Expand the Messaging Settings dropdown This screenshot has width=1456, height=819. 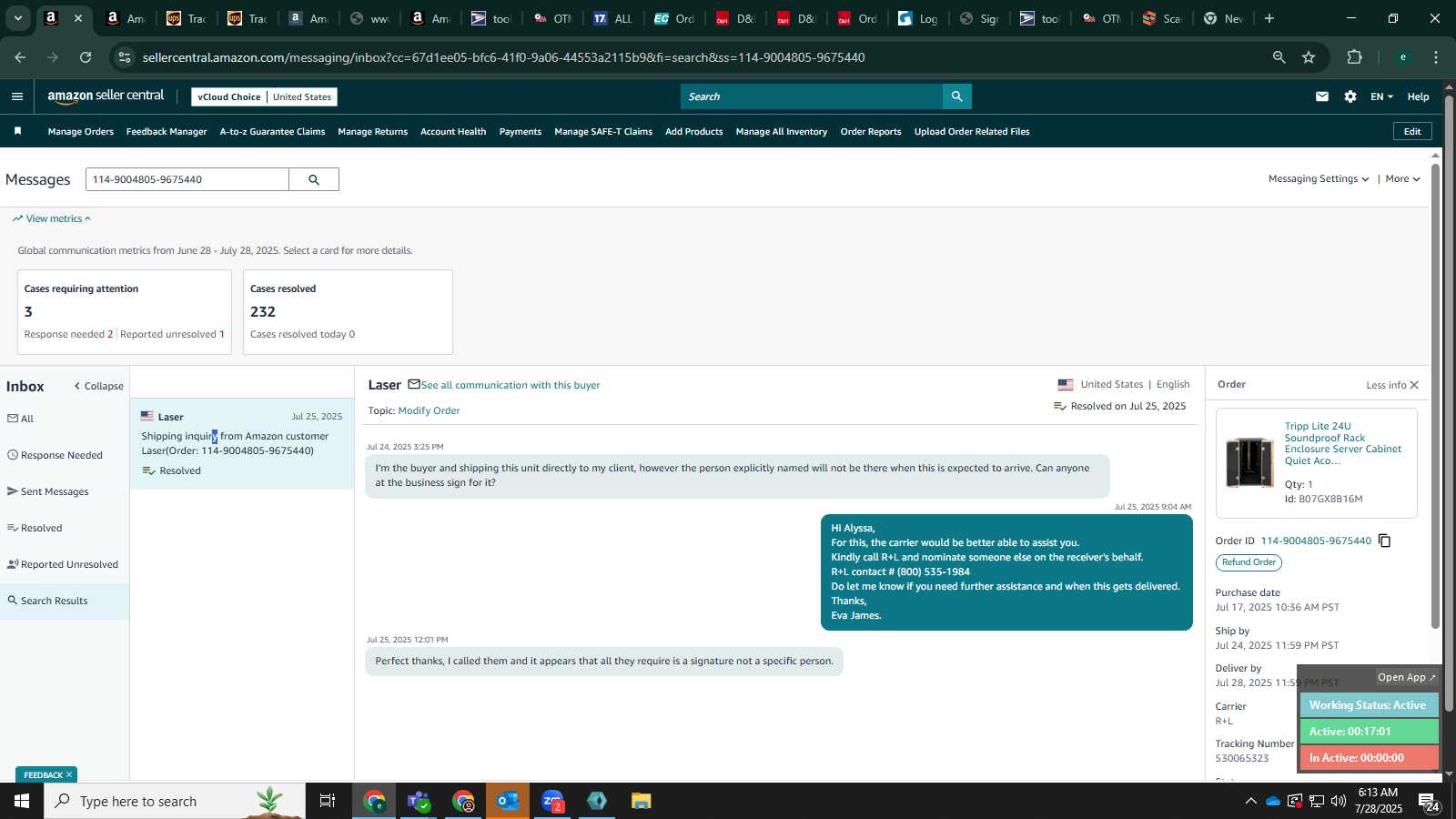(1319, 179)
